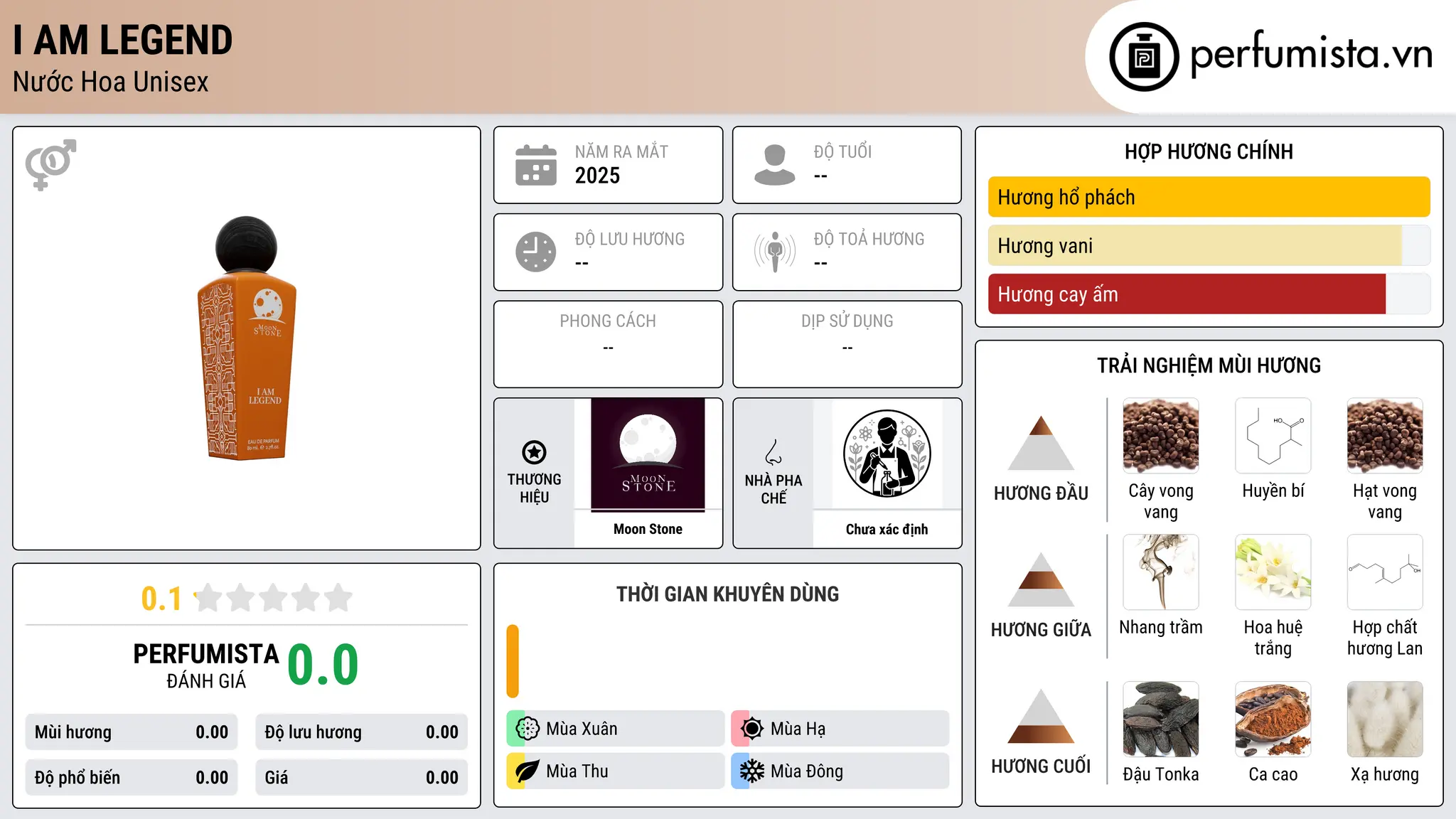Select the clock icon beside Độ lưu hương
This screenshot has height=819, width=1456.
(536, 252)
